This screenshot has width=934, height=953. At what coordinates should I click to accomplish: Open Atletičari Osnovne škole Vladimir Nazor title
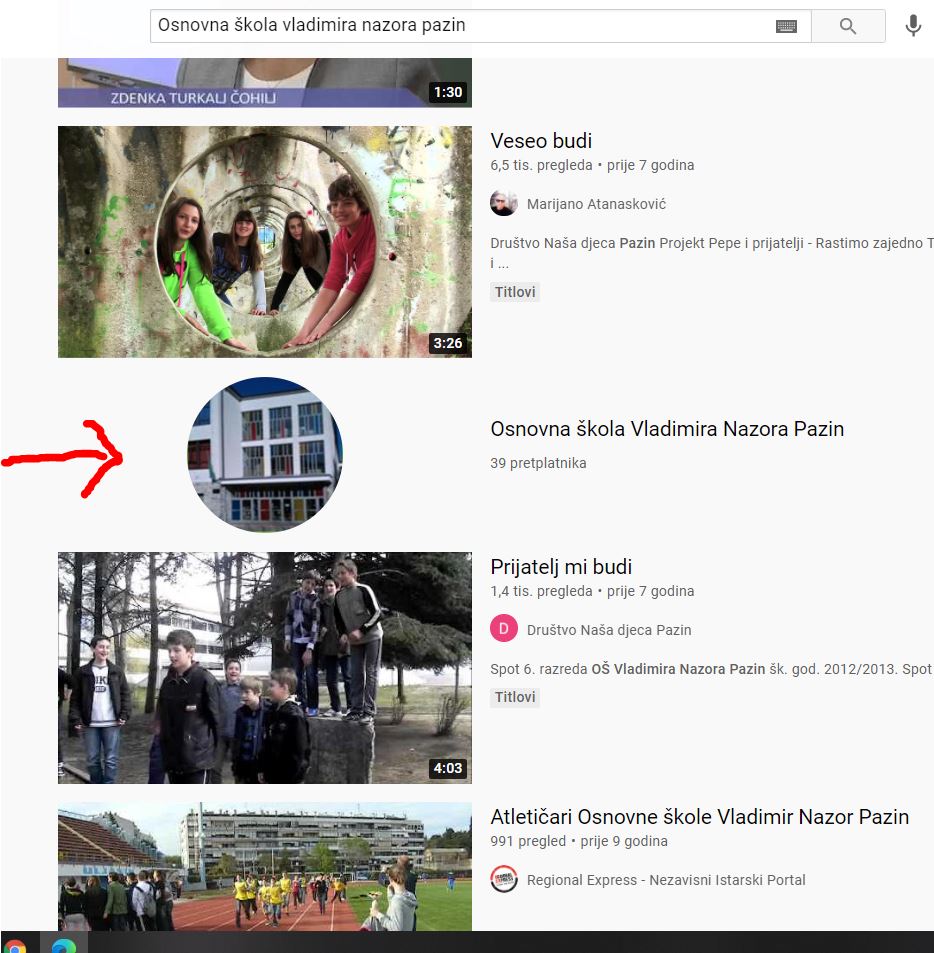pyautogui.click(x=699, y=817)
